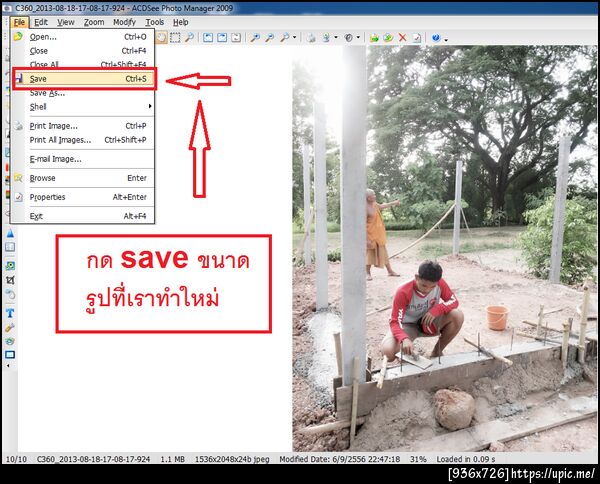600x484 pixels.
Task: Choose Close All from the File menu
Action: [x=83, y=64]
